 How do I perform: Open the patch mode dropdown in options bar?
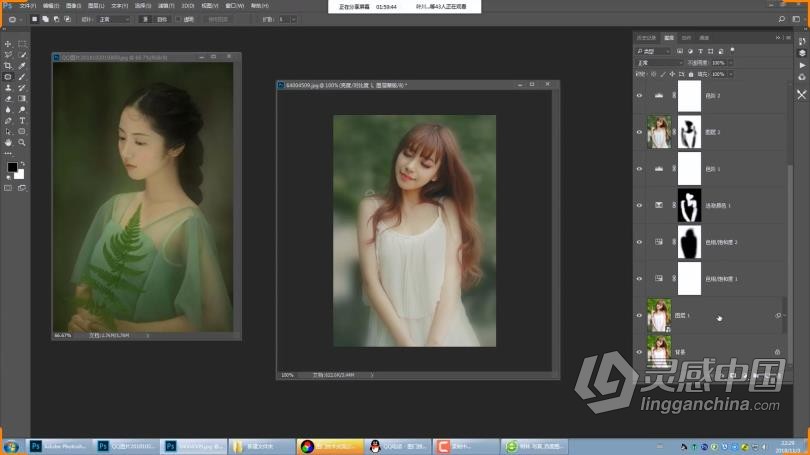[114, 19]
